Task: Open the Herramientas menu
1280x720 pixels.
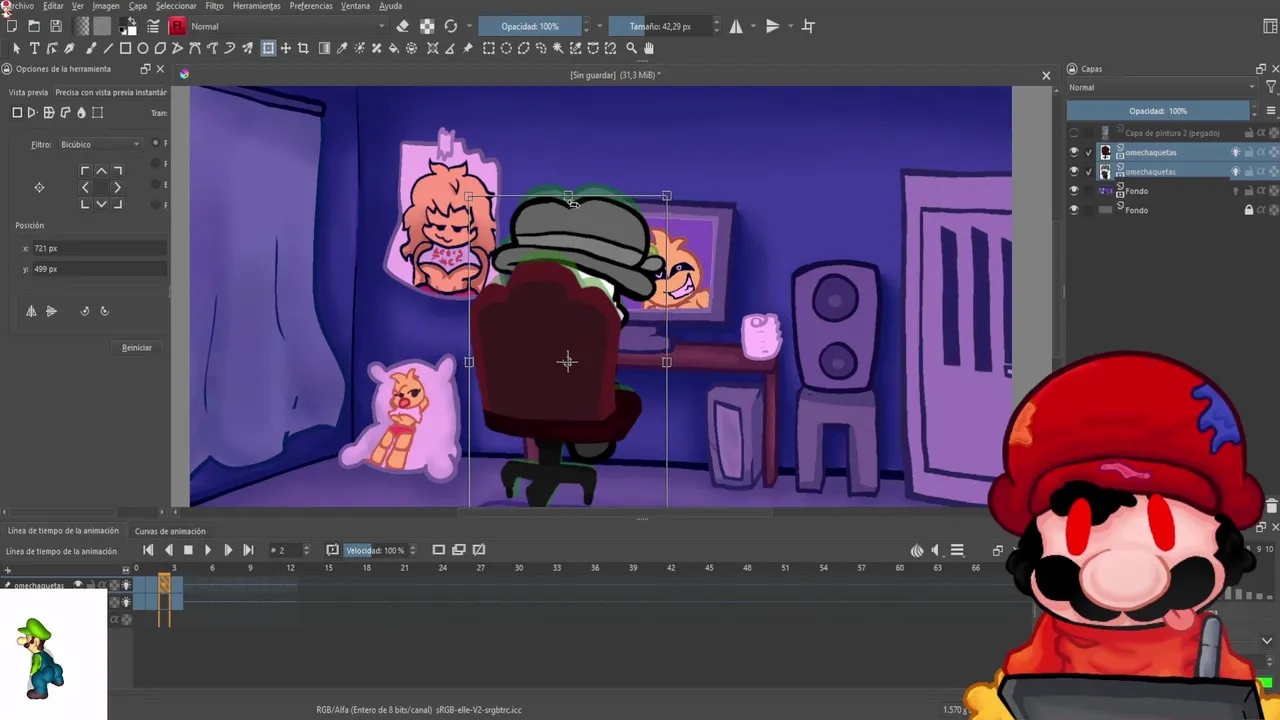Action: point(257,6)
